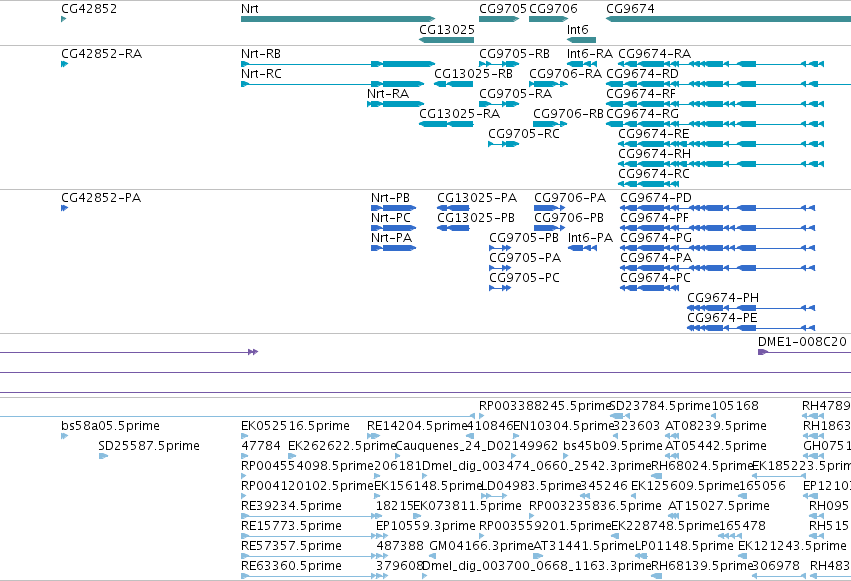Click the RE57357.5prime EST

tap(314, 557)
